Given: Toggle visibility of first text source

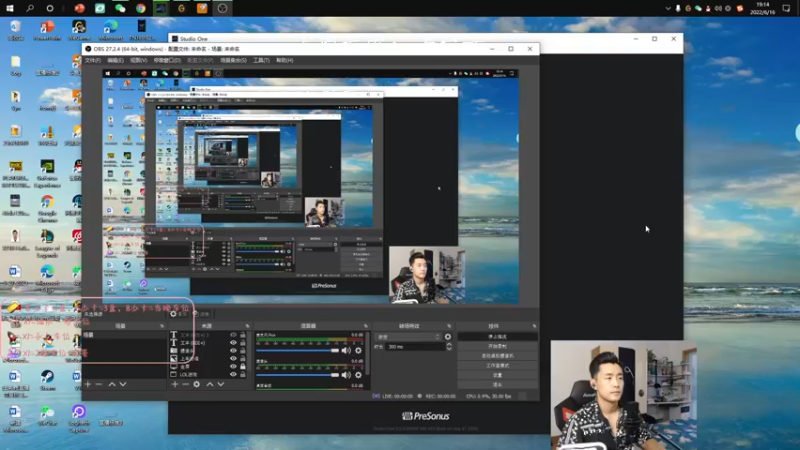Looking at the screenshot, I should (233, 335).
